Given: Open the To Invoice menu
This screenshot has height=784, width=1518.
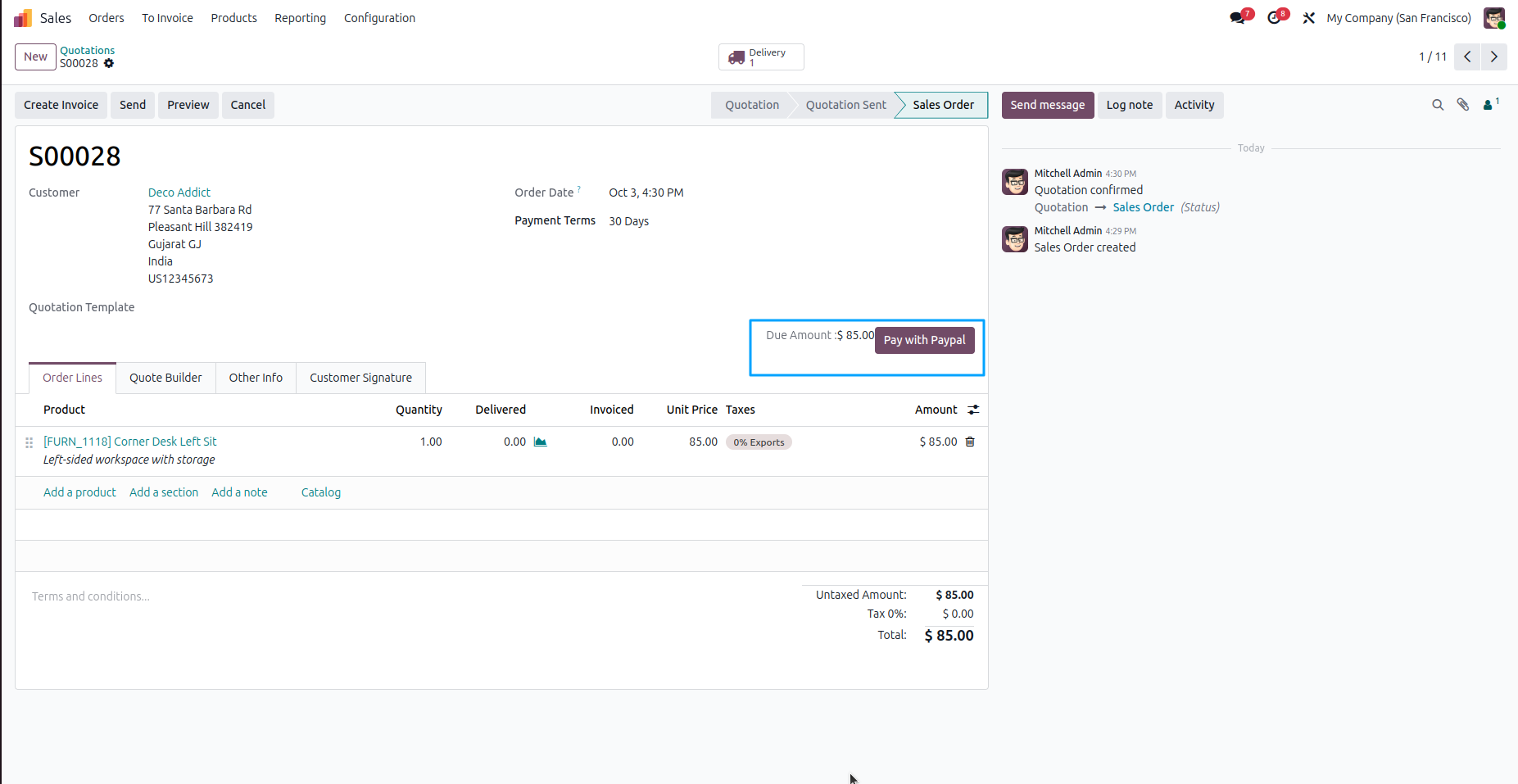Looking at the screenshot, I should pyautogui.click(x=167, y=18).
